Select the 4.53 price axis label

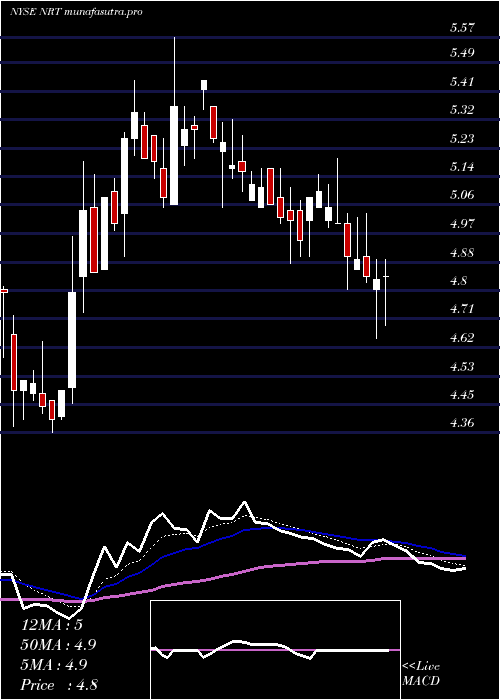[462, 367]
